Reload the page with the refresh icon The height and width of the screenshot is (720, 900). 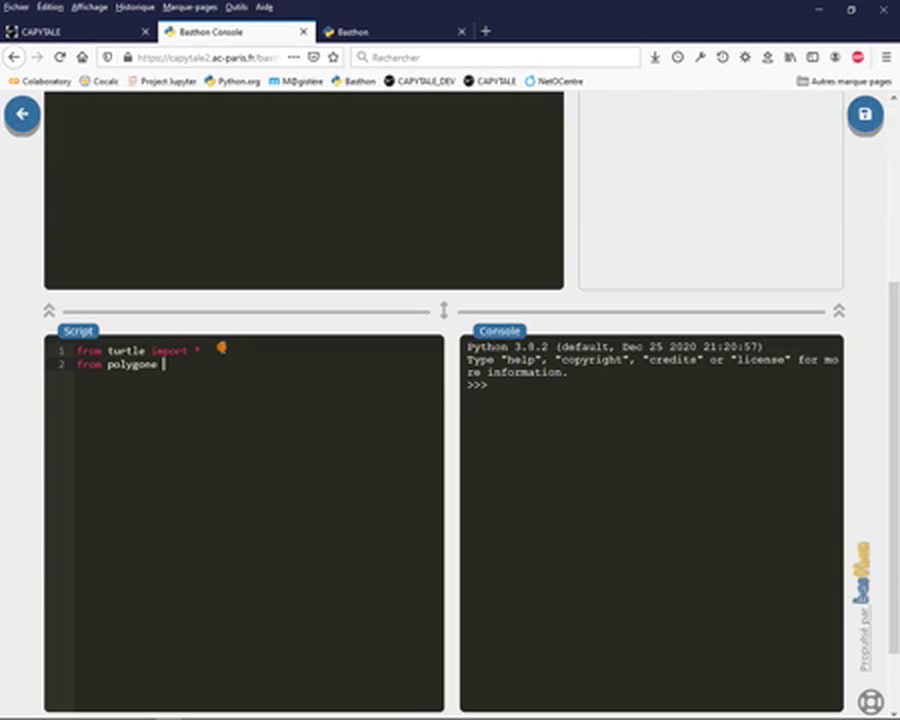(60, 58)
